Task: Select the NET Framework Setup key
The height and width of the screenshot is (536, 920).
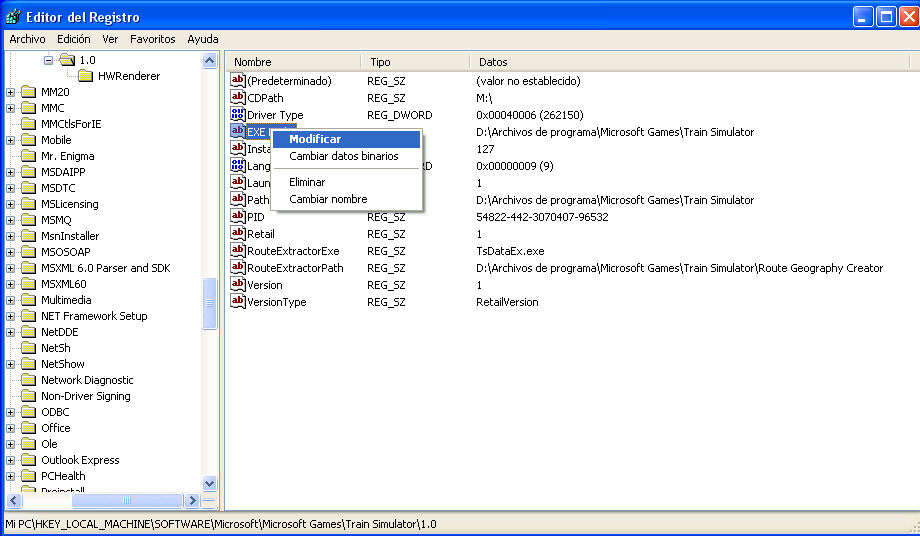Action: (x=94, y=316)
